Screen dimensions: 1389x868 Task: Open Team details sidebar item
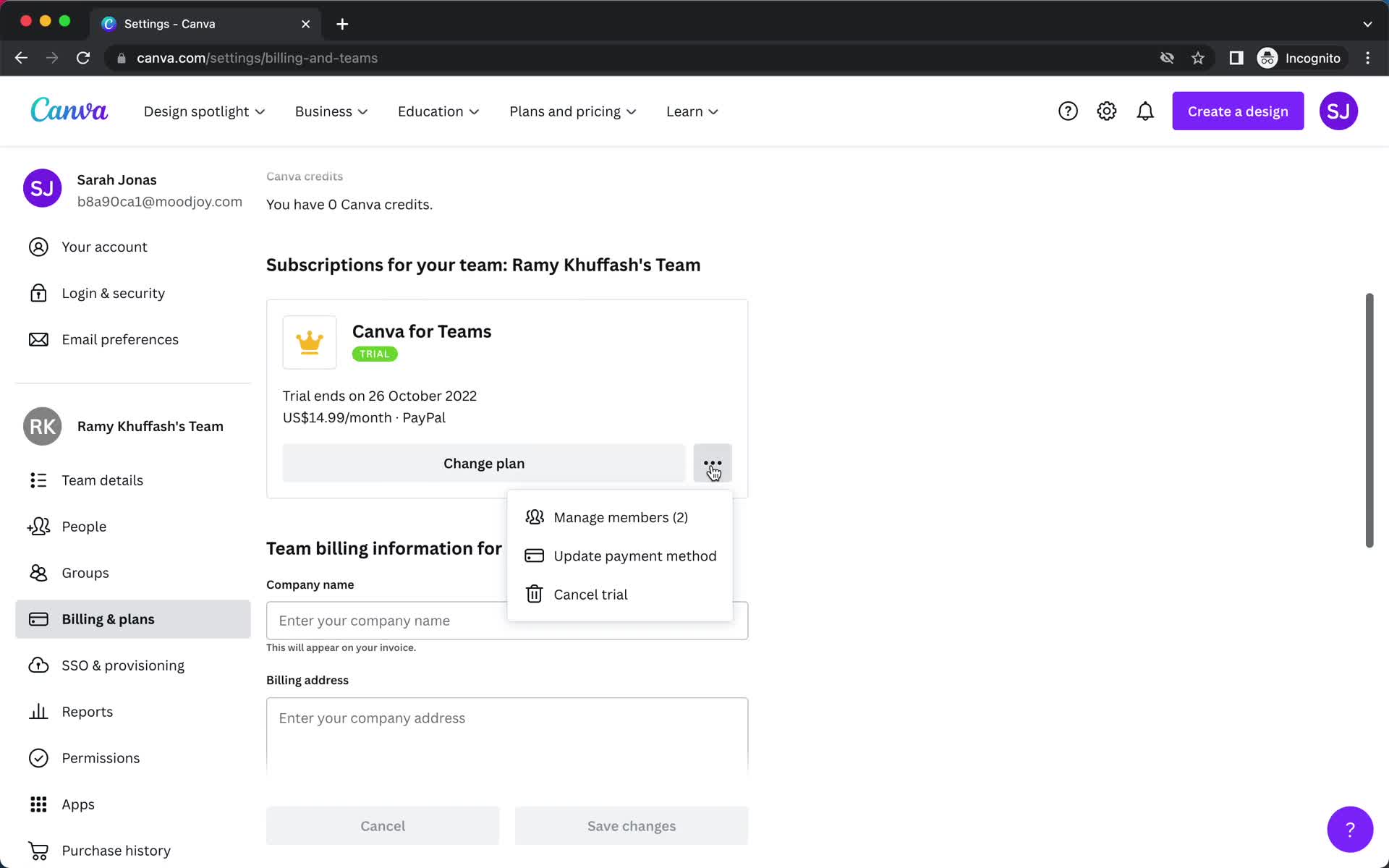133,480
